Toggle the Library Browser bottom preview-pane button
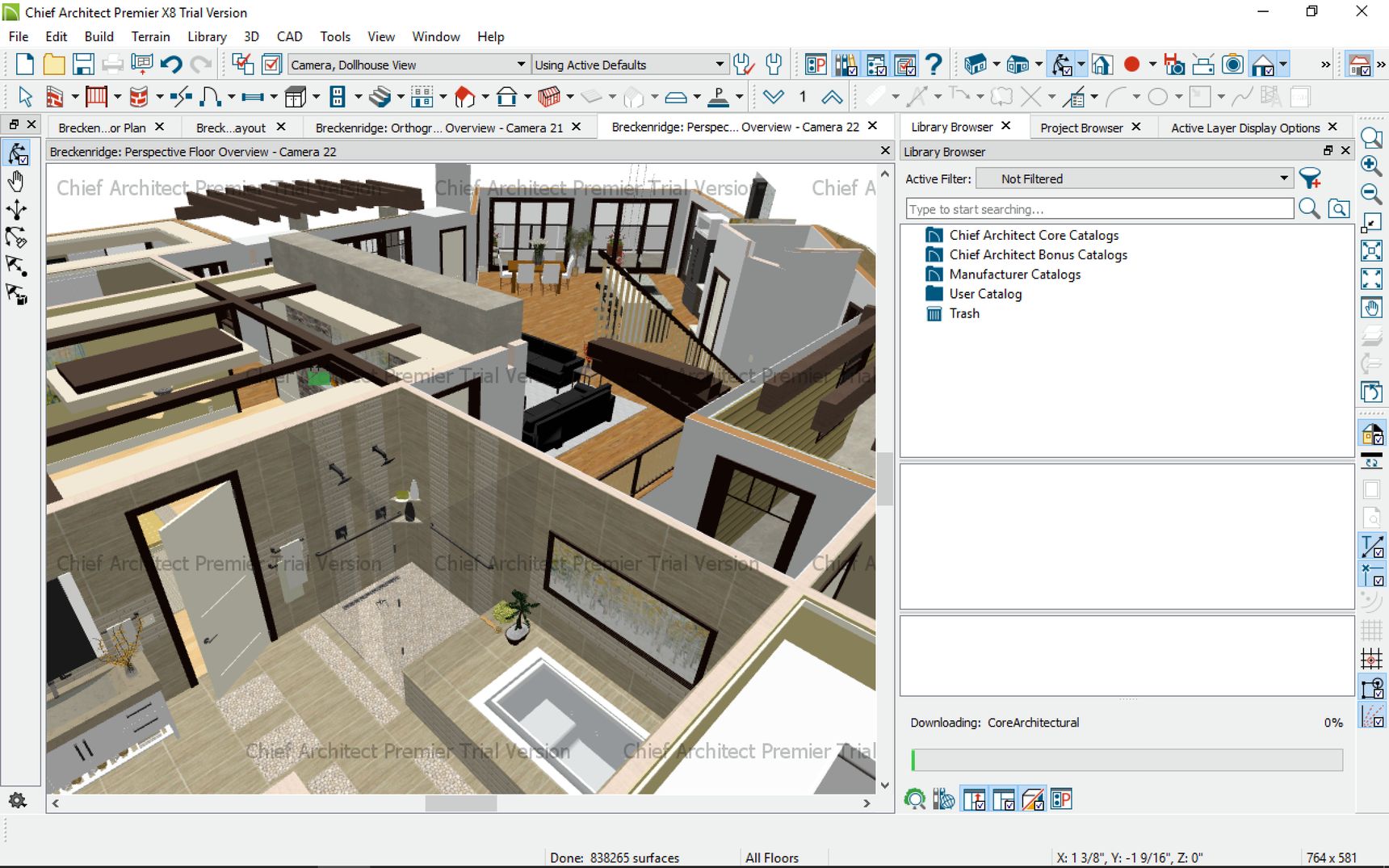The image size is (1389, 868). pyautogui.click(x=1003, y=800)
